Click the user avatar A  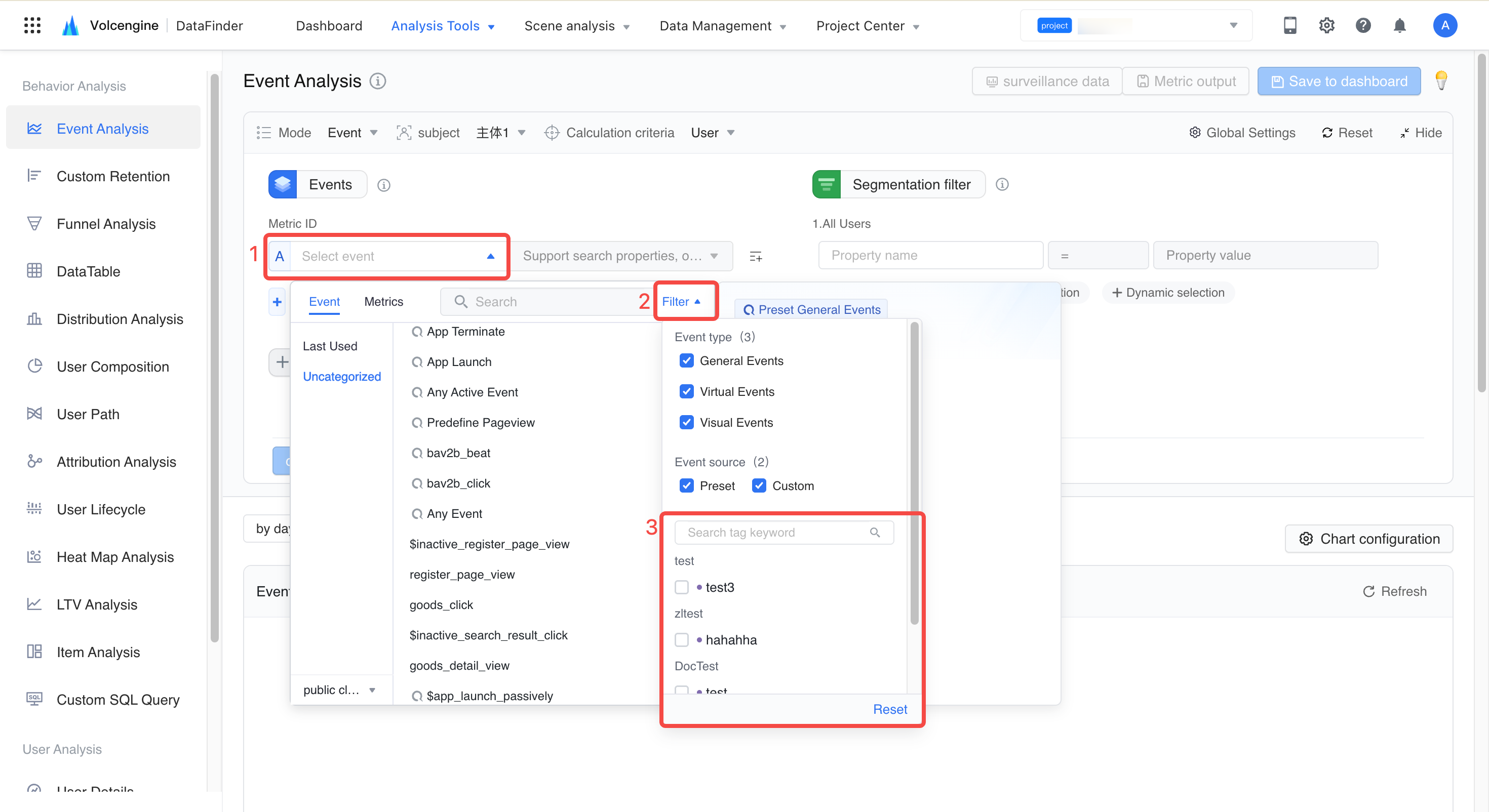pyautogui.click(x=1444, y=25)
